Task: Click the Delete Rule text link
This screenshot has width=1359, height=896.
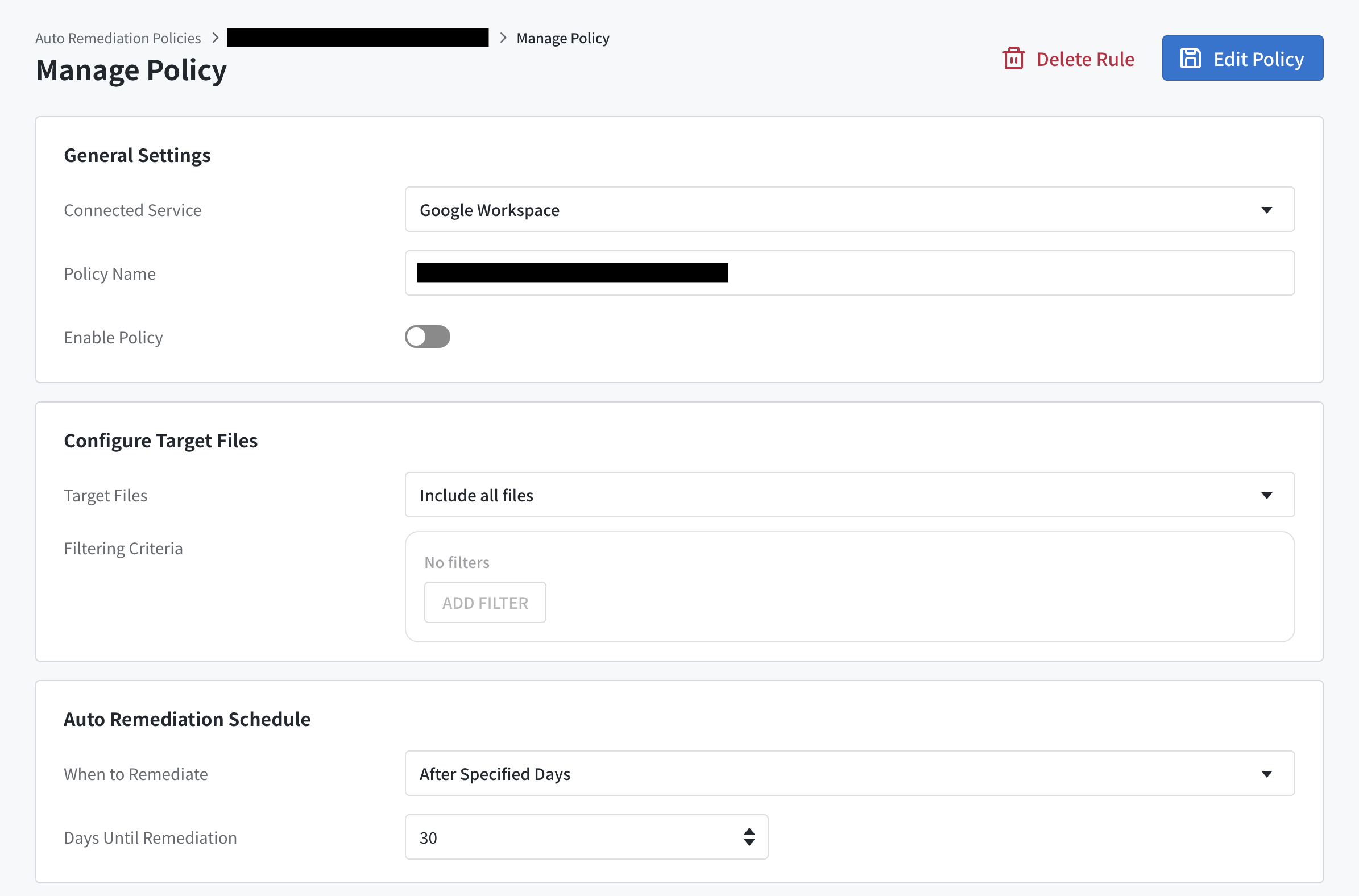Action: tap(1085, 59)
